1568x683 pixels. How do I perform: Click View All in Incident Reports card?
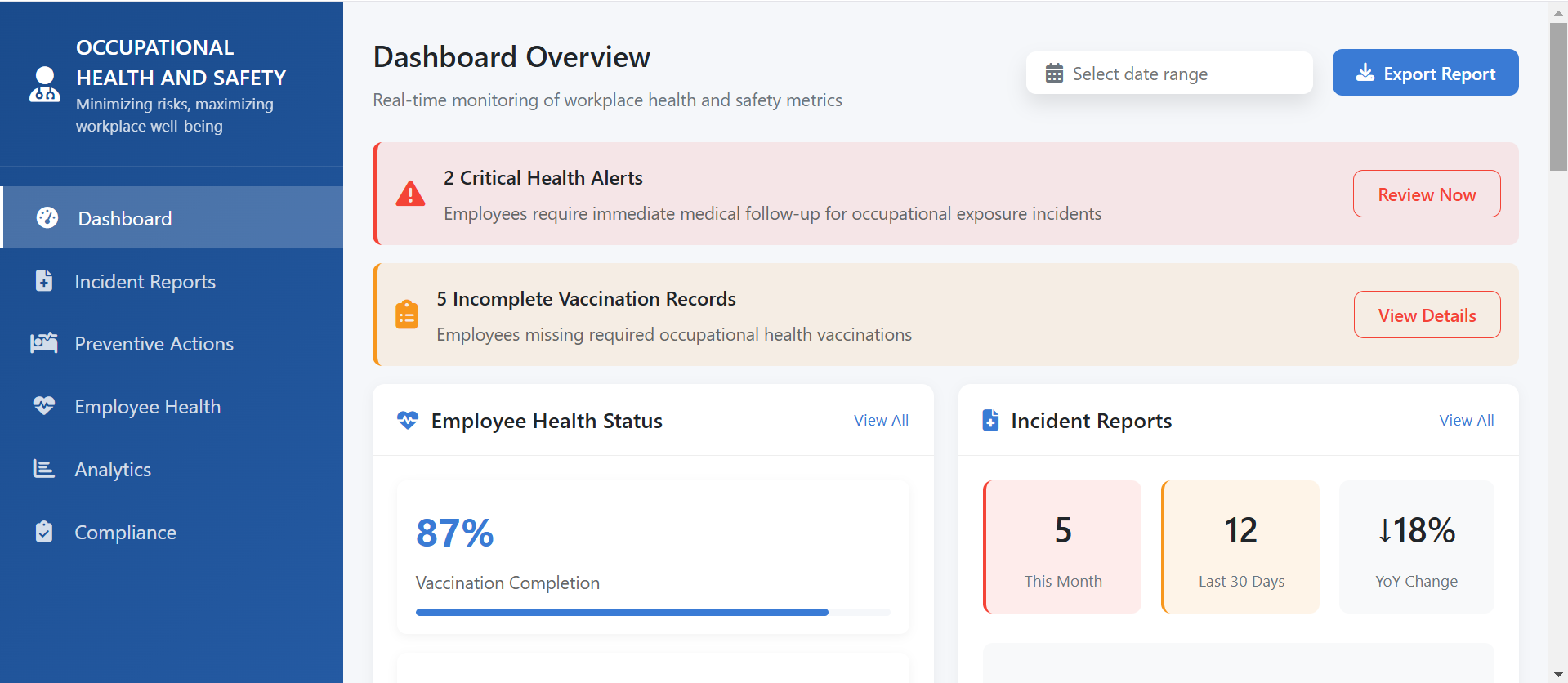point(1467,420)
